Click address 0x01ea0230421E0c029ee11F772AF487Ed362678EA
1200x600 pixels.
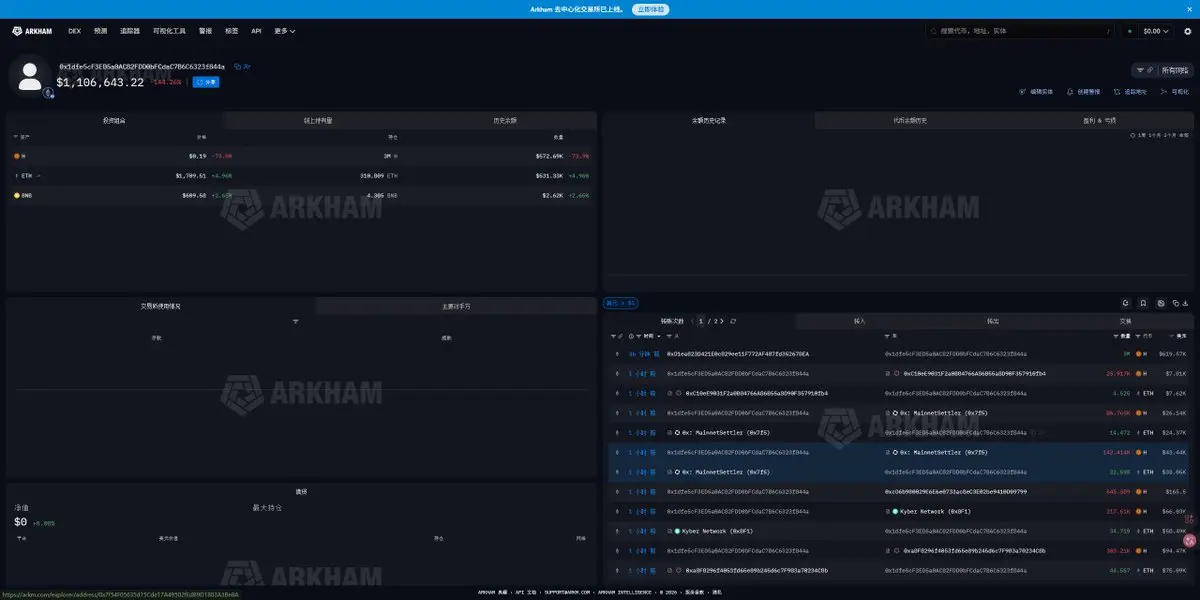[738, 354]
